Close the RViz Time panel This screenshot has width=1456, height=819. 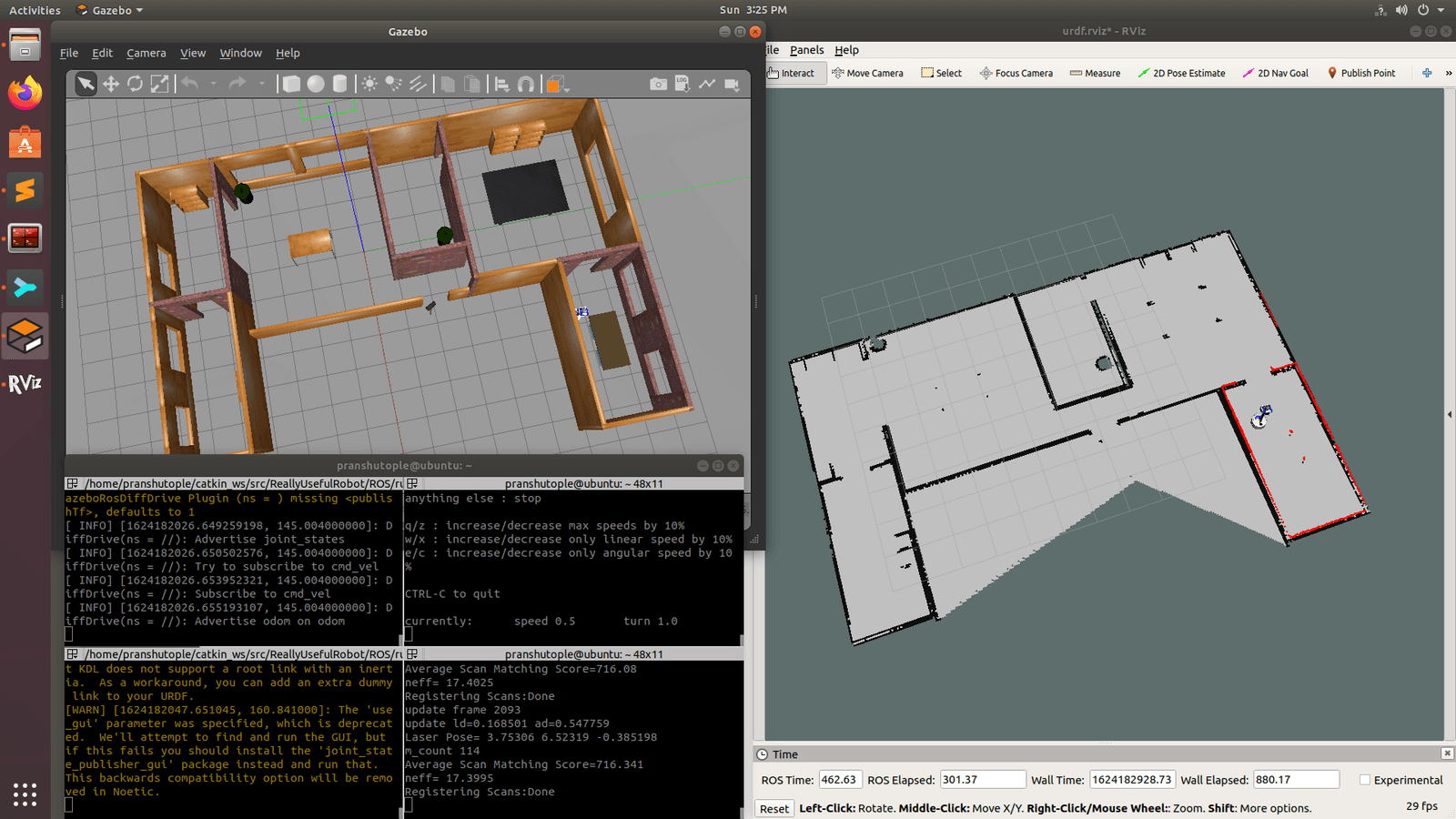pyautogui.click(x=1447, y=753)
